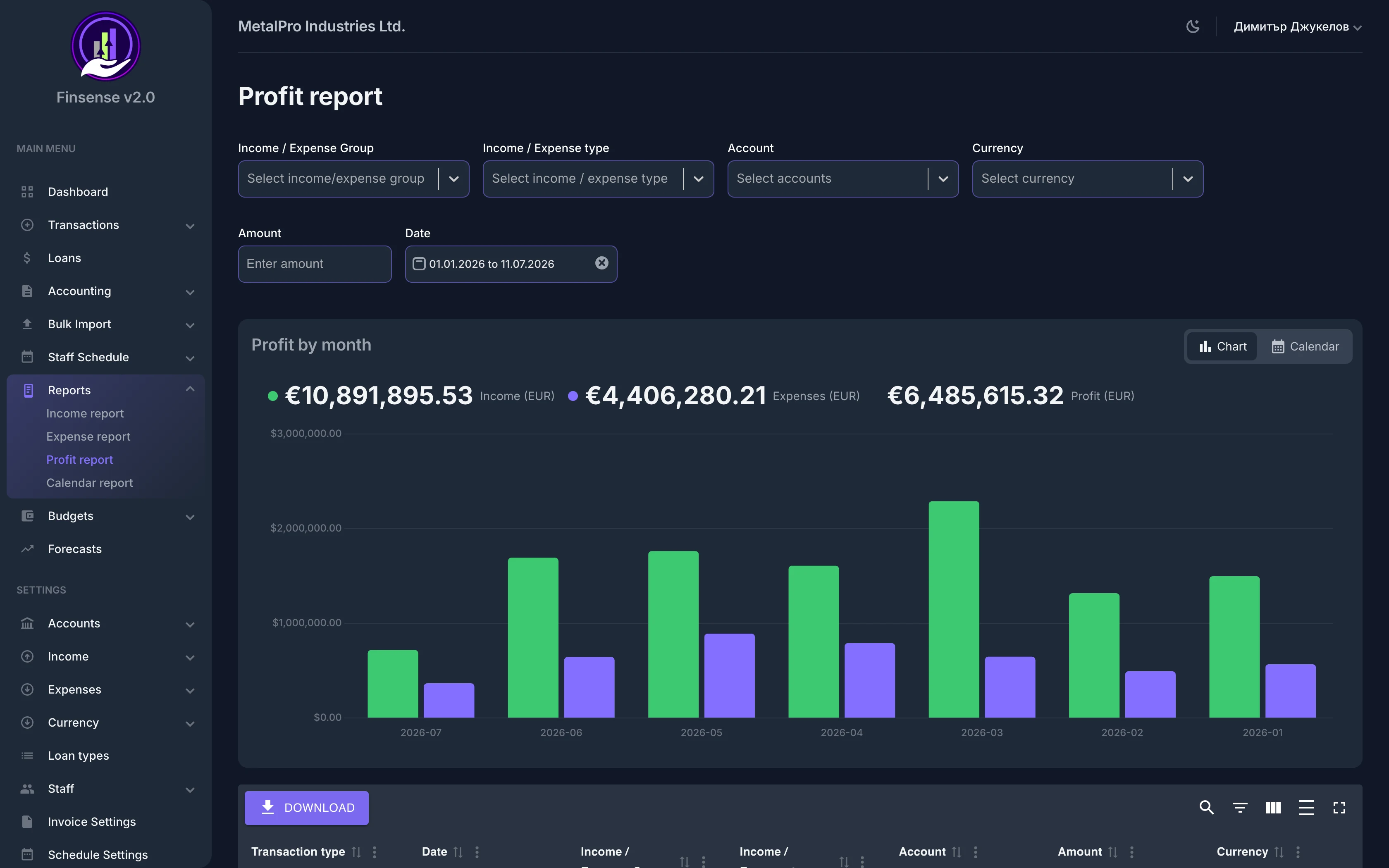Click the Income up-arrow circle icon
Viewport: 1389px width, 868px height.
27,656
